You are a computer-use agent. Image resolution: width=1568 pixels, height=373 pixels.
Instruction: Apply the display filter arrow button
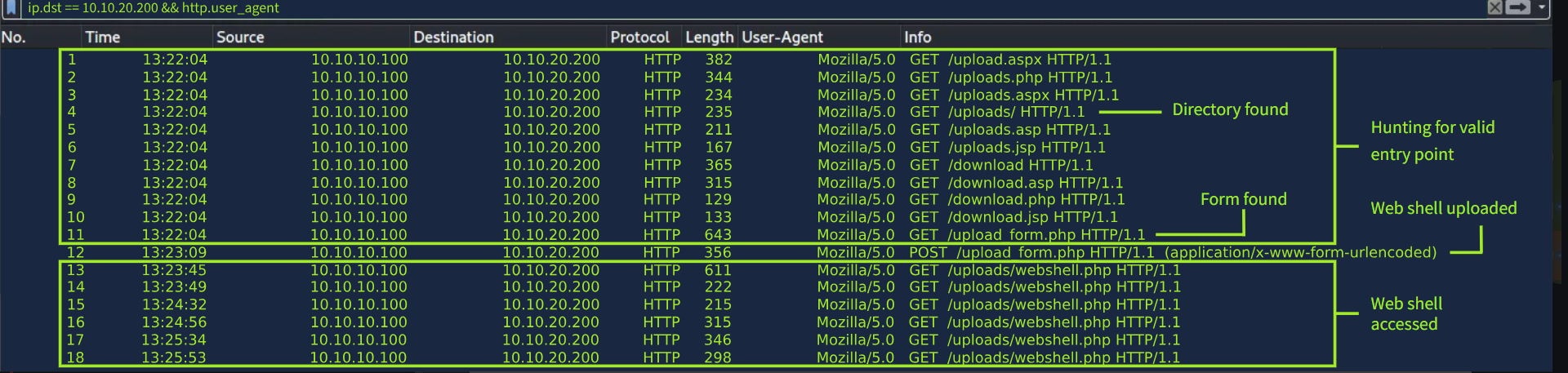(x=1517, y=7)
